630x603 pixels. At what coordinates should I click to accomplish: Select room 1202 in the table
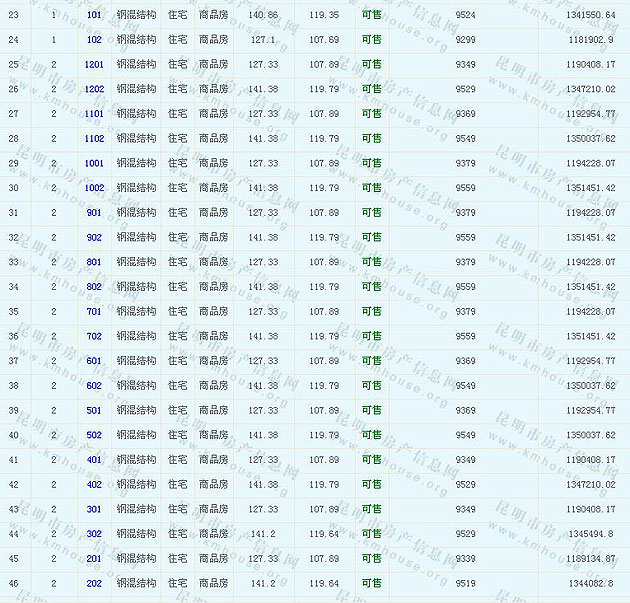(94, 89)
